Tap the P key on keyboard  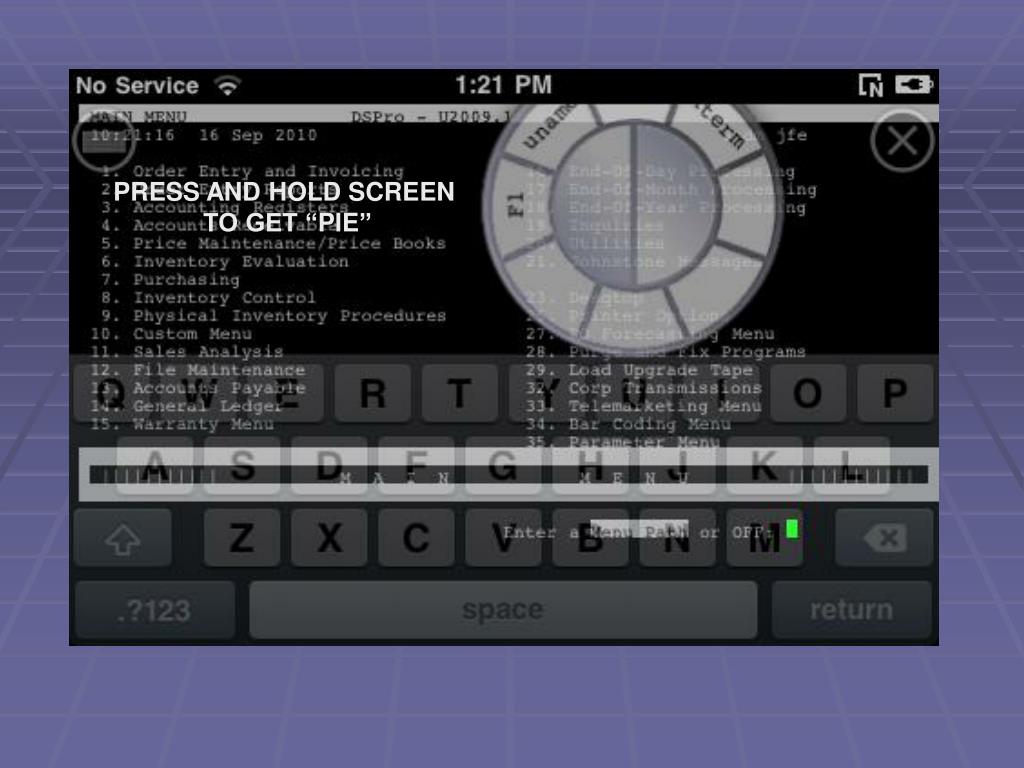click(895, 394)
